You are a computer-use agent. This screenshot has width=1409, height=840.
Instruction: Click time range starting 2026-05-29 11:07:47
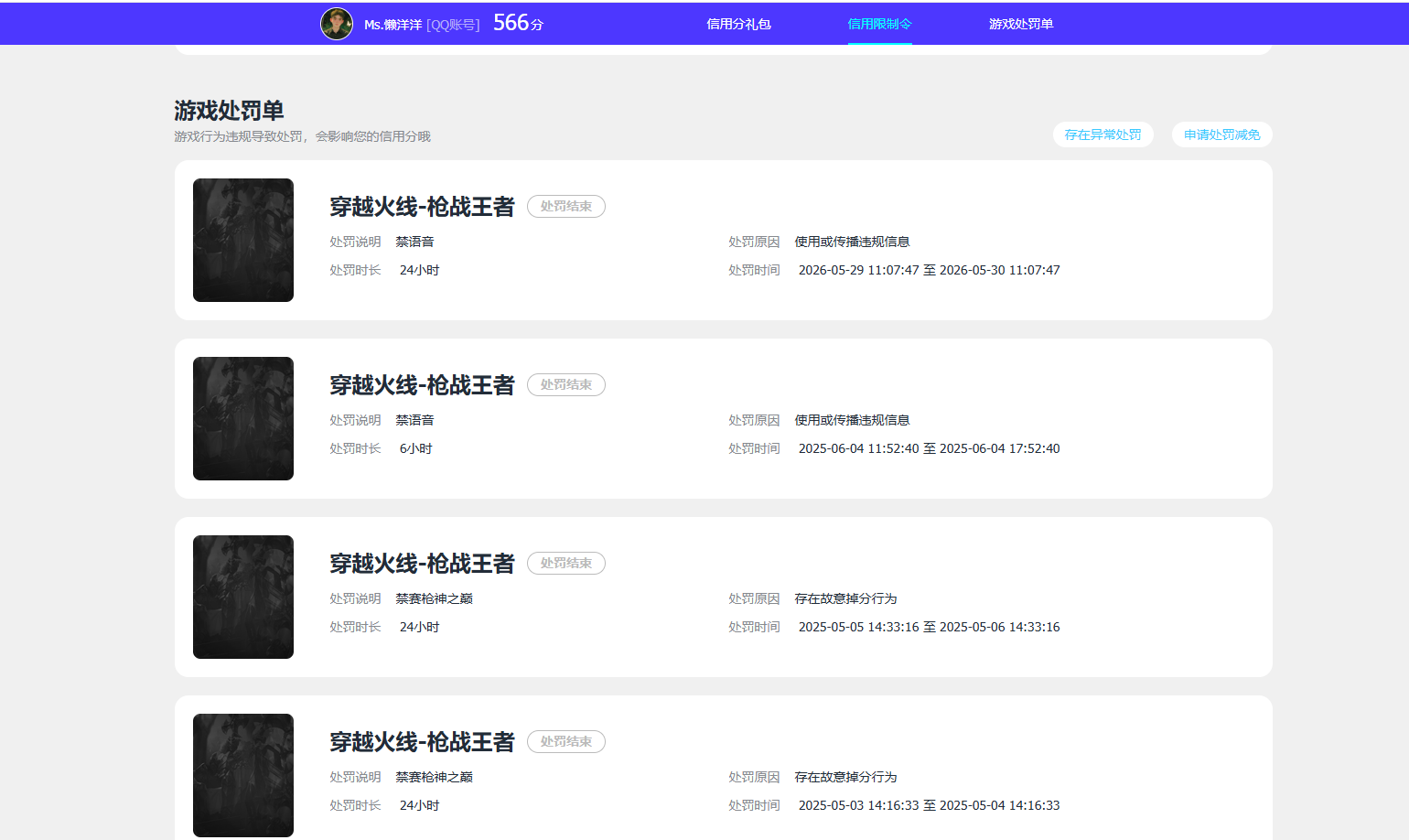point(929,270)
